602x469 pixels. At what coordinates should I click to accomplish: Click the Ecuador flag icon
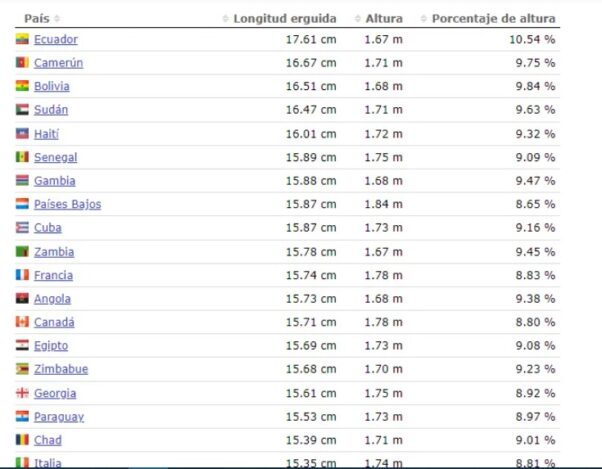pyautogui.click(x=22, y=39)
